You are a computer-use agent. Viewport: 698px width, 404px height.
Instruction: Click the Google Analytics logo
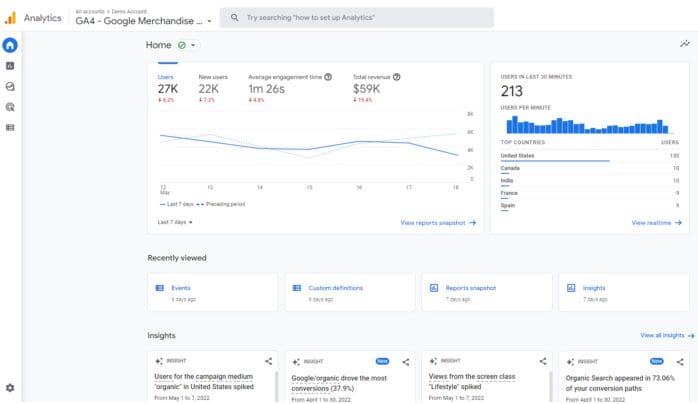coord(10,18)
